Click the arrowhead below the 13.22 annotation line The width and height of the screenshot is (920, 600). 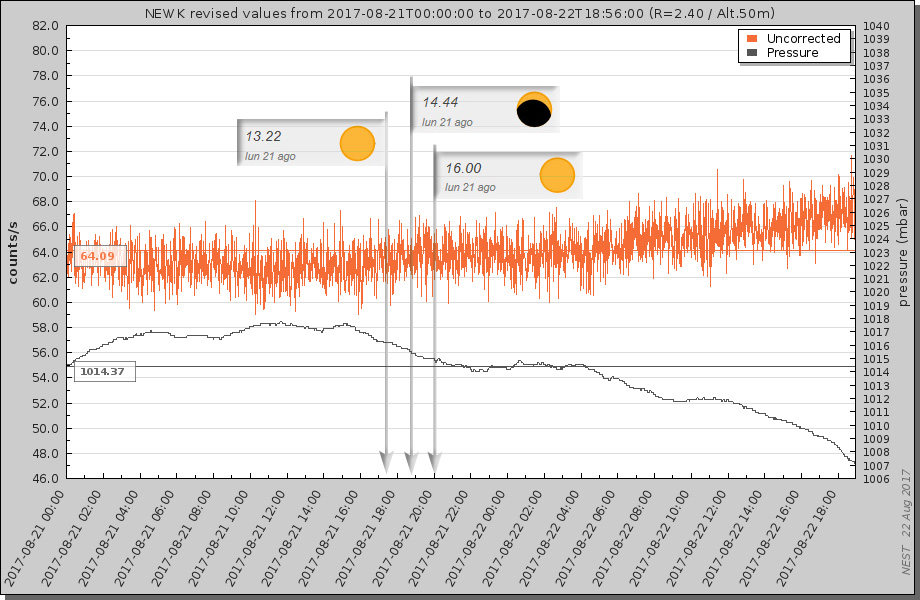[386, 462]
